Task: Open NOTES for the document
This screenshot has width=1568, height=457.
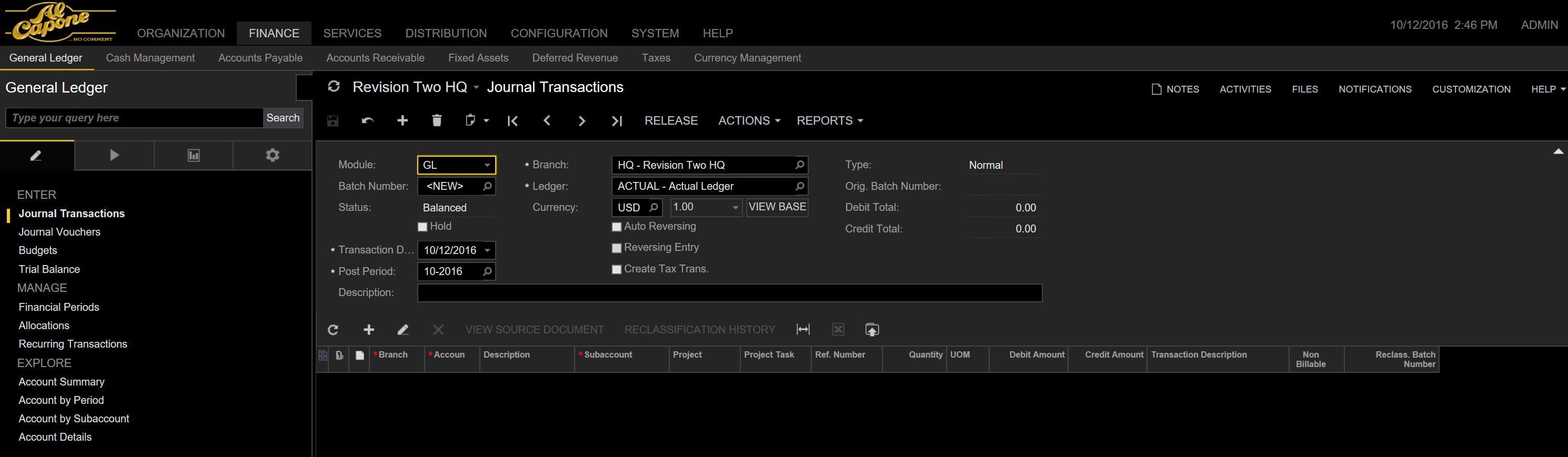Action: [x=1175, y=89]
